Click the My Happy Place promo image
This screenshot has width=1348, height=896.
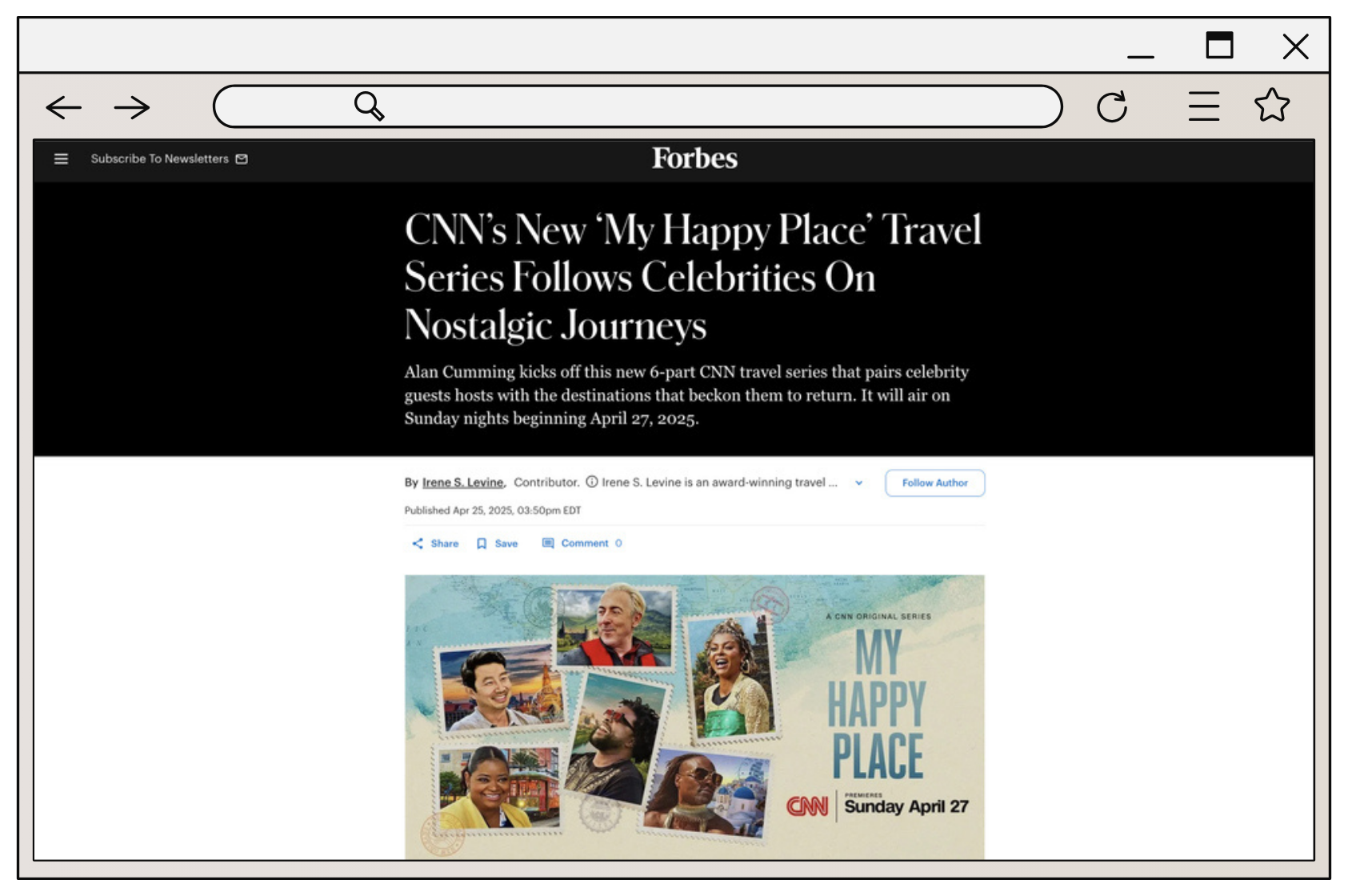click(x=694, y=714)
